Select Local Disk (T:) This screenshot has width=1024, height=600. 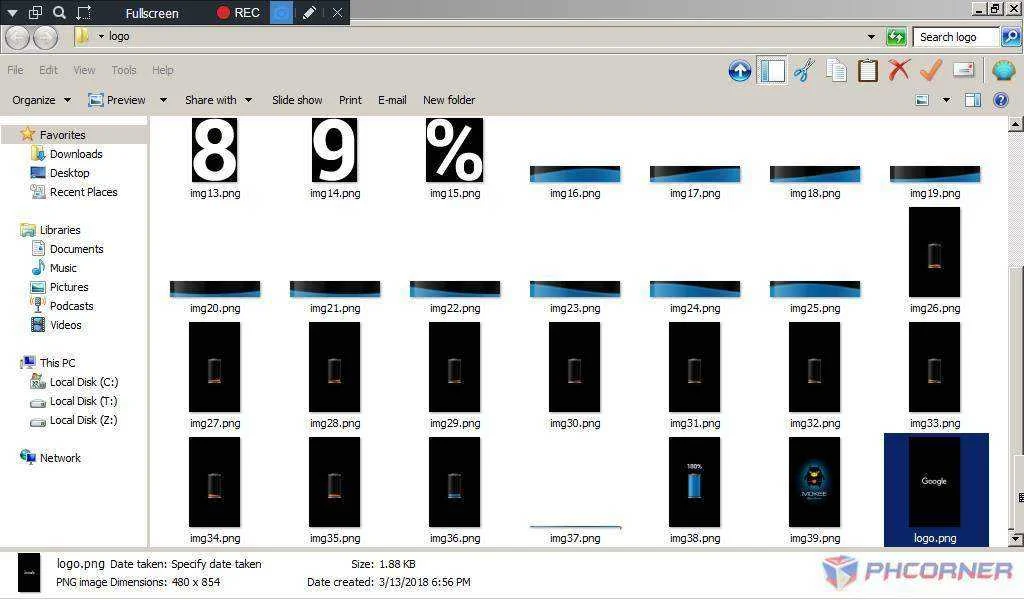[x=84, y=401]
